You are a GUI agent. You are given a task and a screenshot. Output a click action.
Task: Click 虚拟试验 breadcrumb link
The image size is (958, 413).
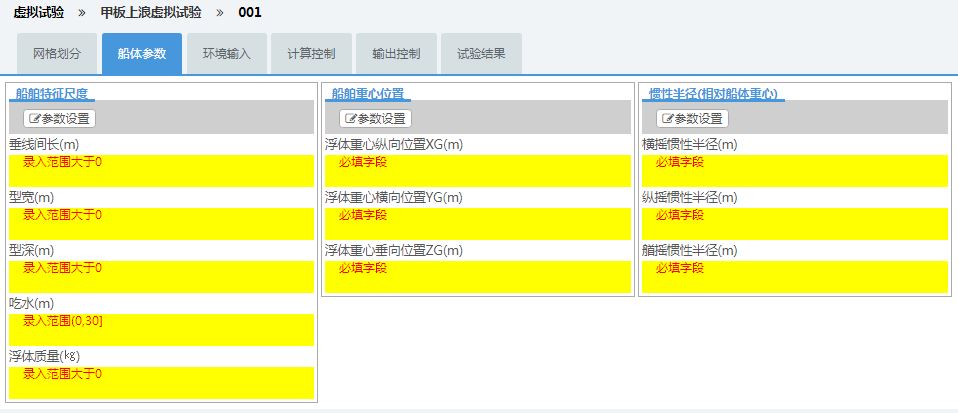(40, 13)
